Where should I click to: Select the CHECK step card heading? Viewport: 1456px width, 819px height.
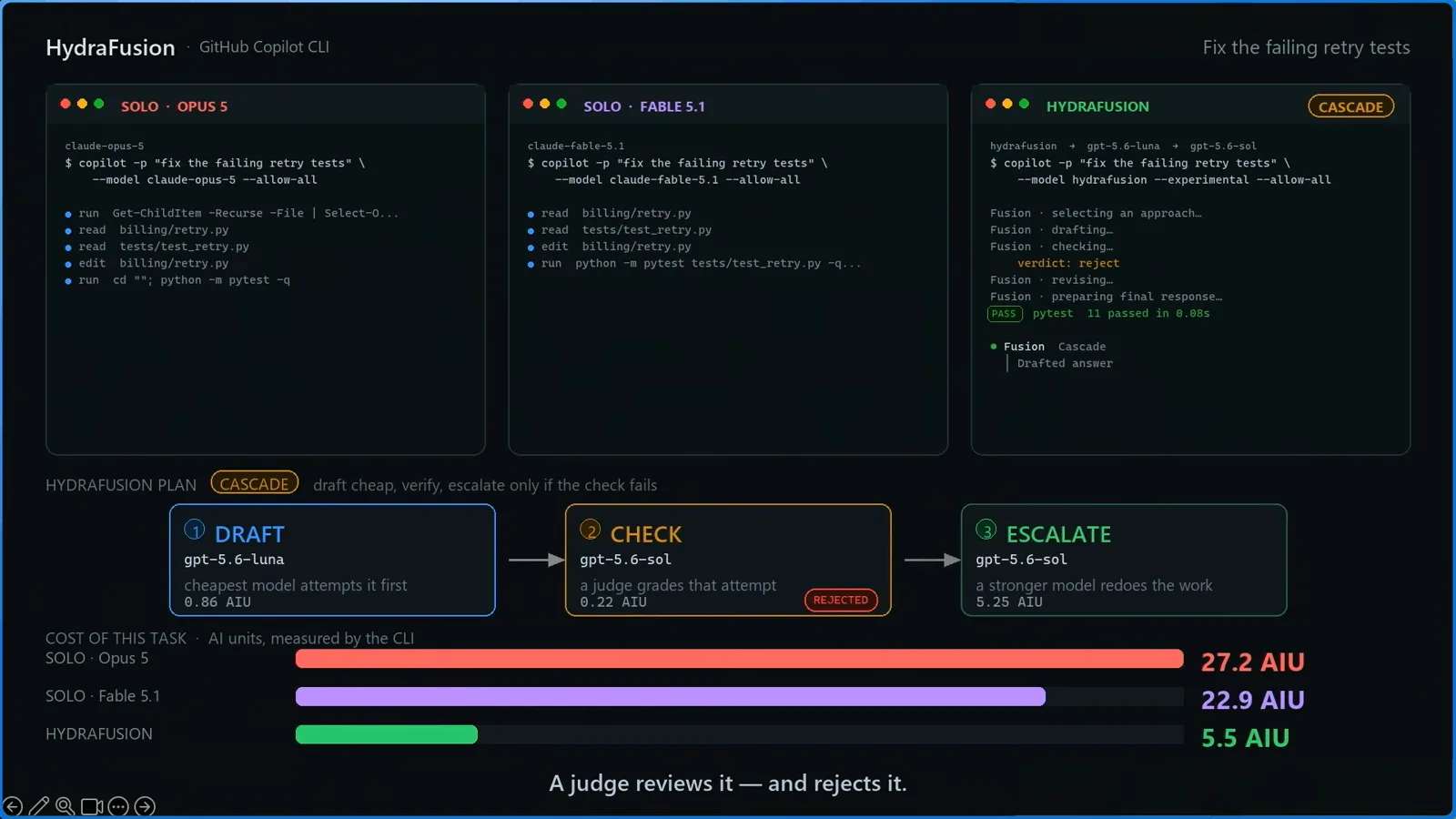646,534
